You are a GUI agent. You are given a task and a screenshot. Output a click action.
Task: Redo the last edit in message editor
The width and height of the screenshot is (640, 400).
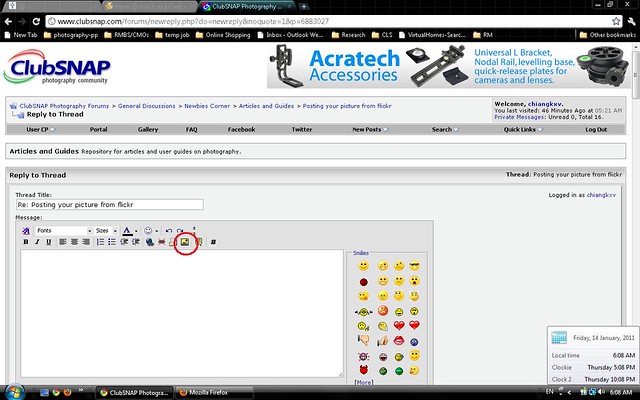[180, 231]
